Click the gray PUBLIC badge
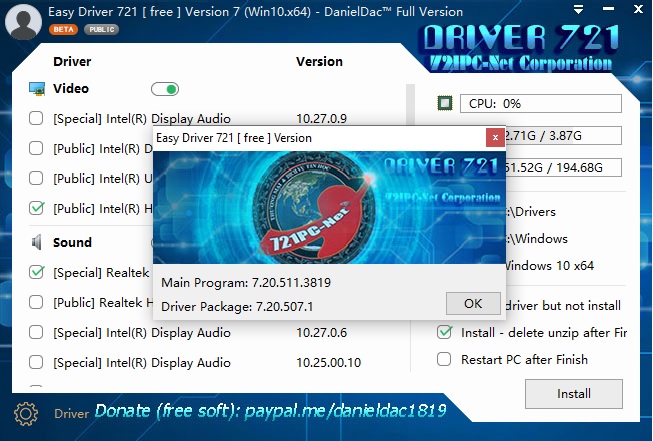This screenshot has height=441, width=653. coord(99,31)
